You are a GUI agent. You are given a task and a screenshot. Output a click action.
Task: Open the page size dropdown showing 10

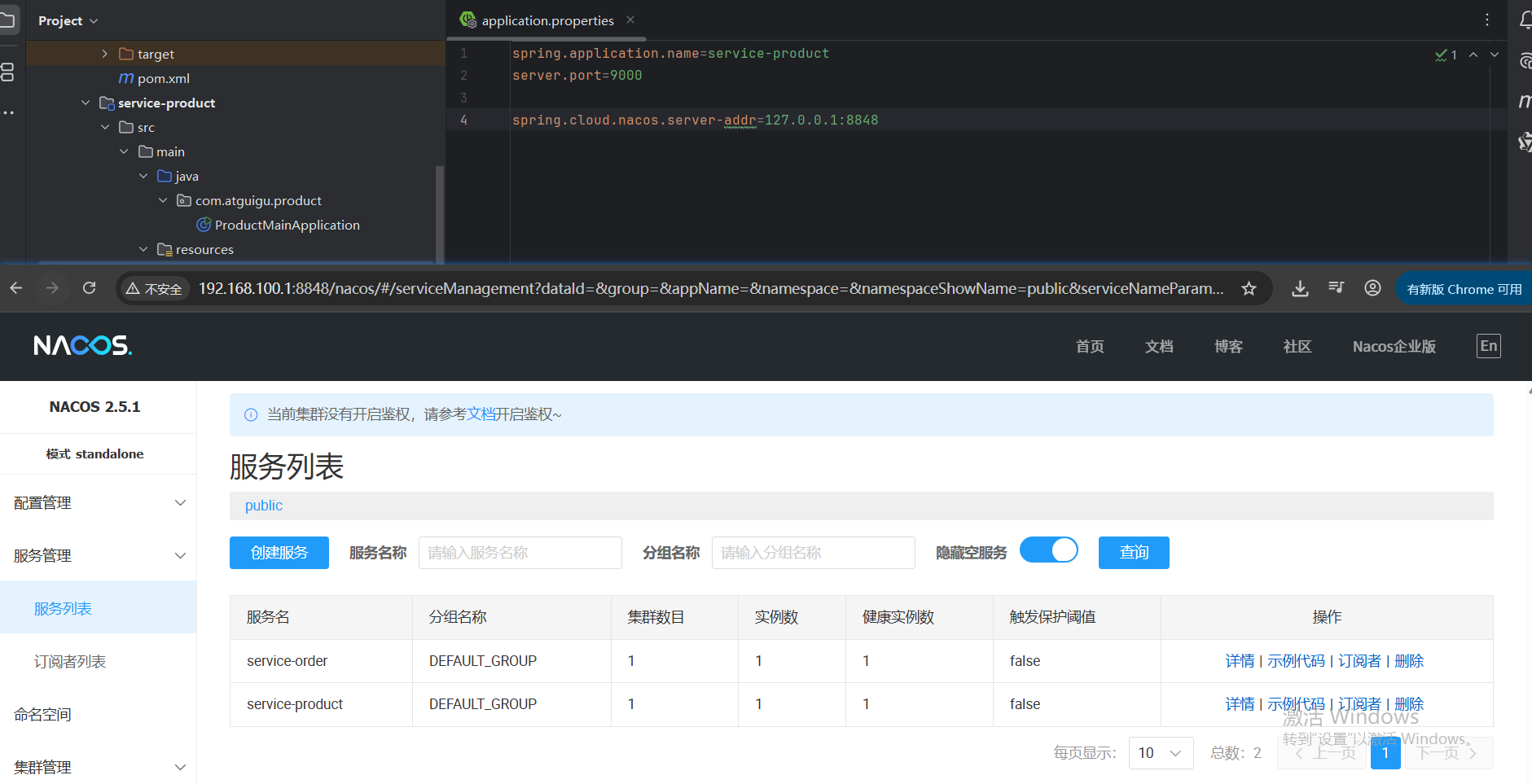tap(1161, 753)
